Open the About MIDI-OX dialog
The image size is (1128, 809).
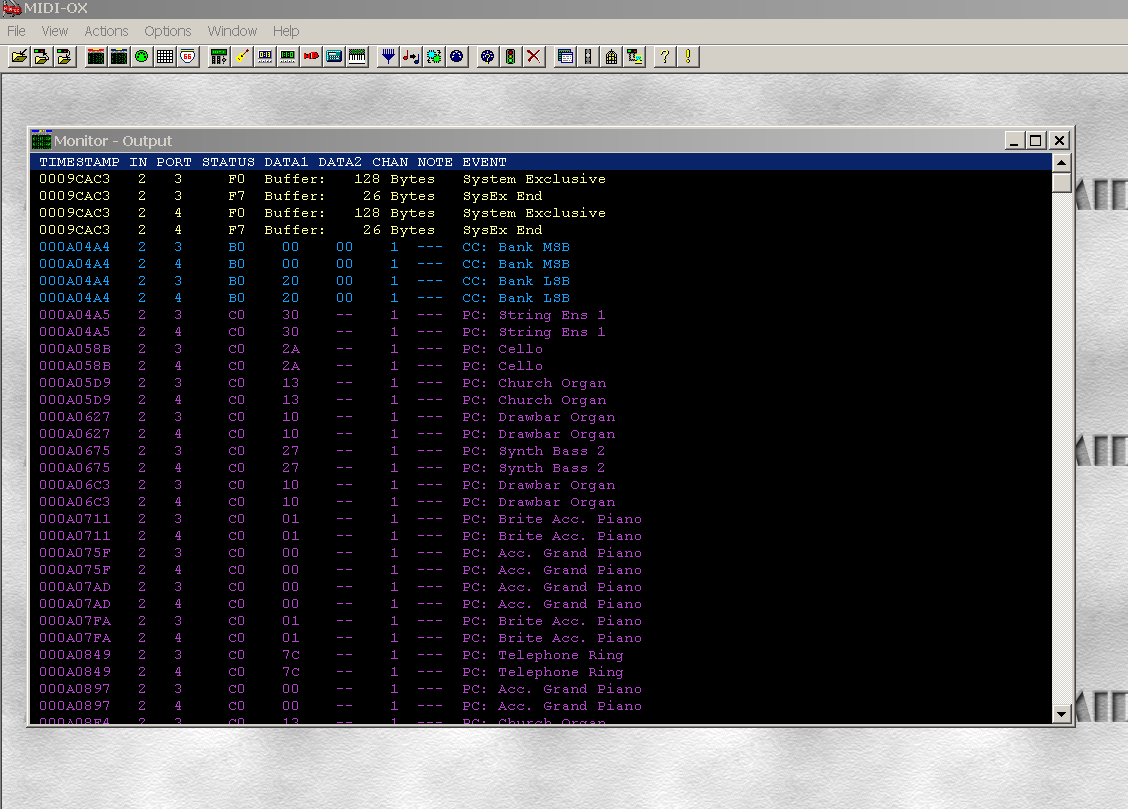(x=687, y=57)
